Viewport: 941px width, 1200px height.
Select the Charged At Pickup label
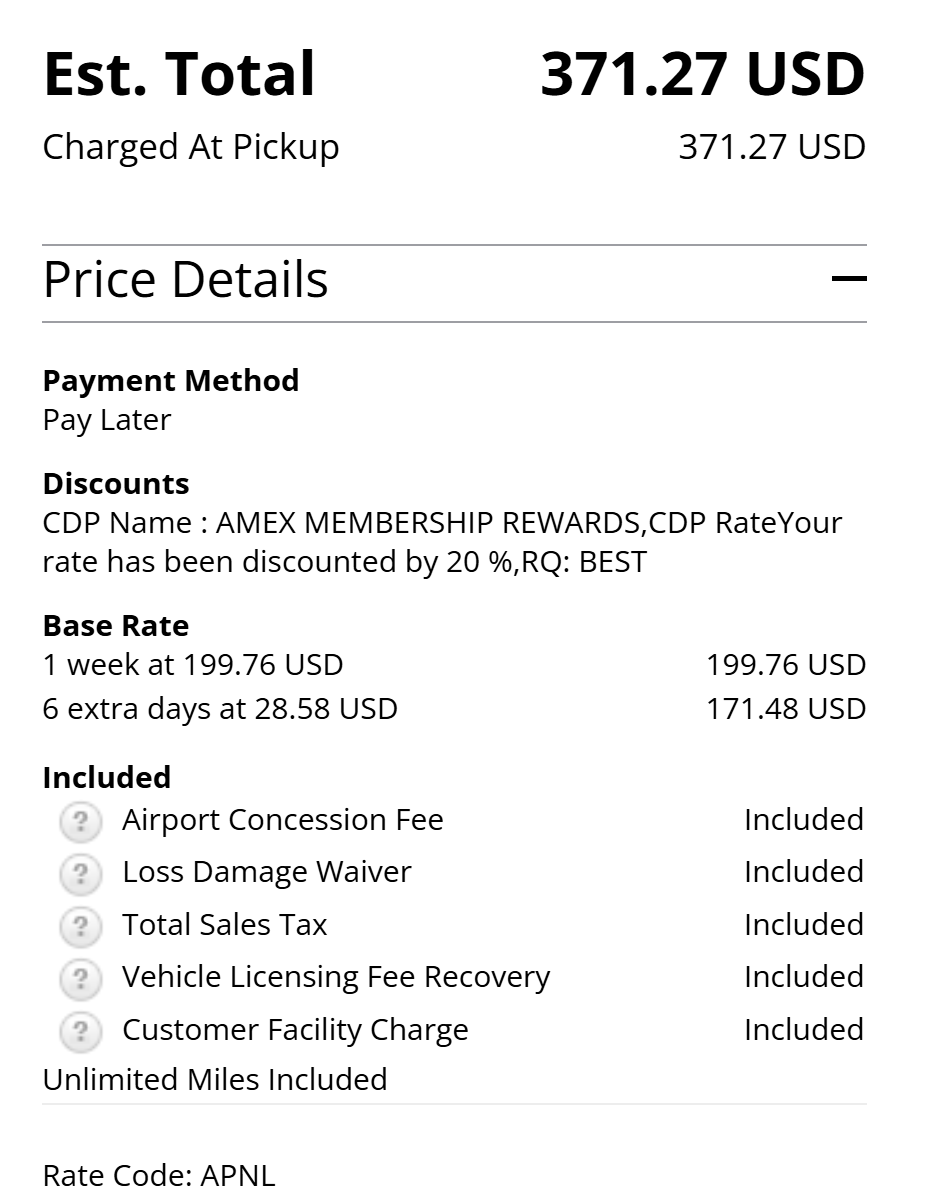[x=191, y=148]
